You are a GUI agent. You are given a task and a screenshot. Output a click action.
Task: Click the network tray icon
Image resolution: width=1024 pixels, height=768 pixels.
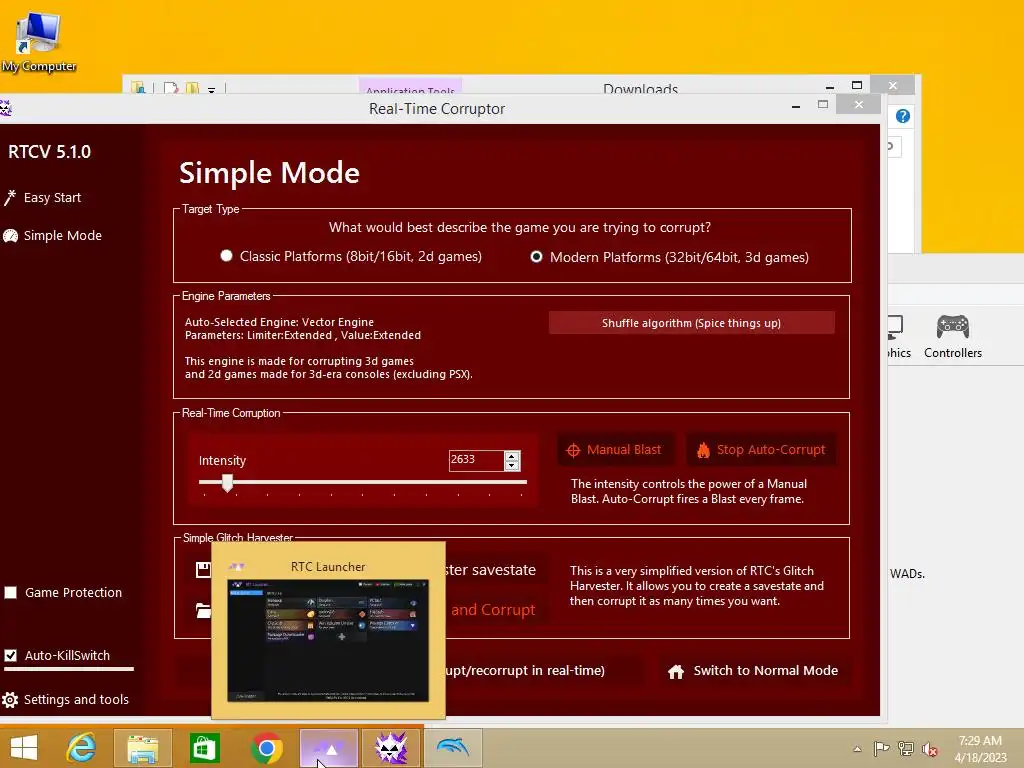click(x=906, y=749)
